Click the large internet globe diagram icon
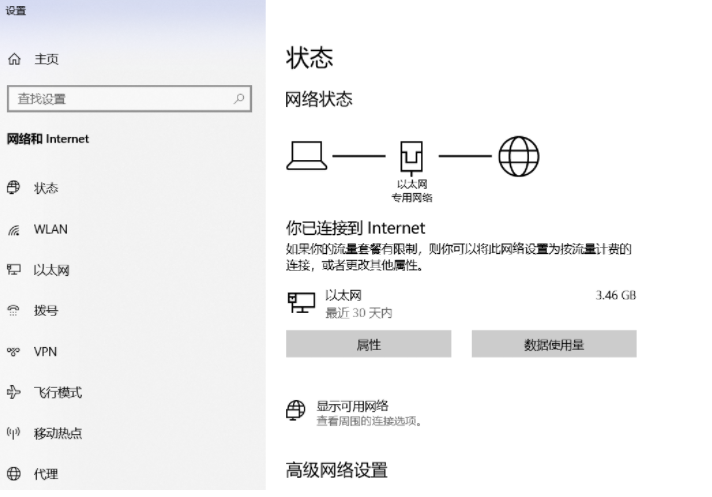Screen dimensions: 712x497 pyautogui.click(x=519, y=156)
